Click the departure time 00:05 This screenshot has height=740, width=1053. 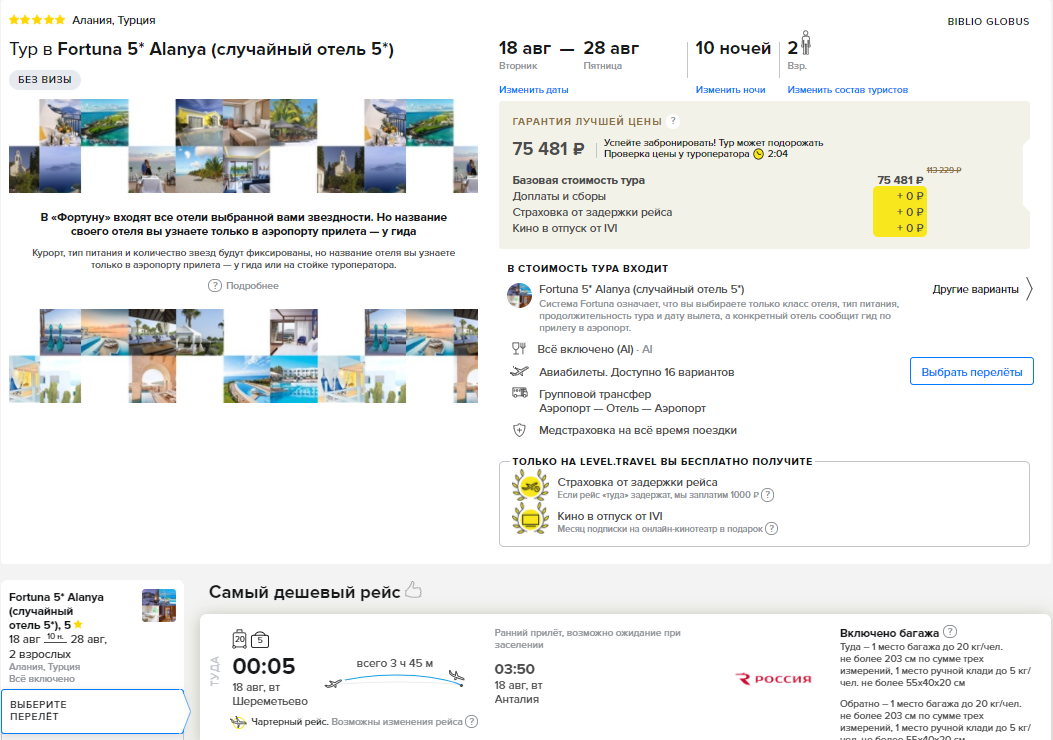pos(264,666)
